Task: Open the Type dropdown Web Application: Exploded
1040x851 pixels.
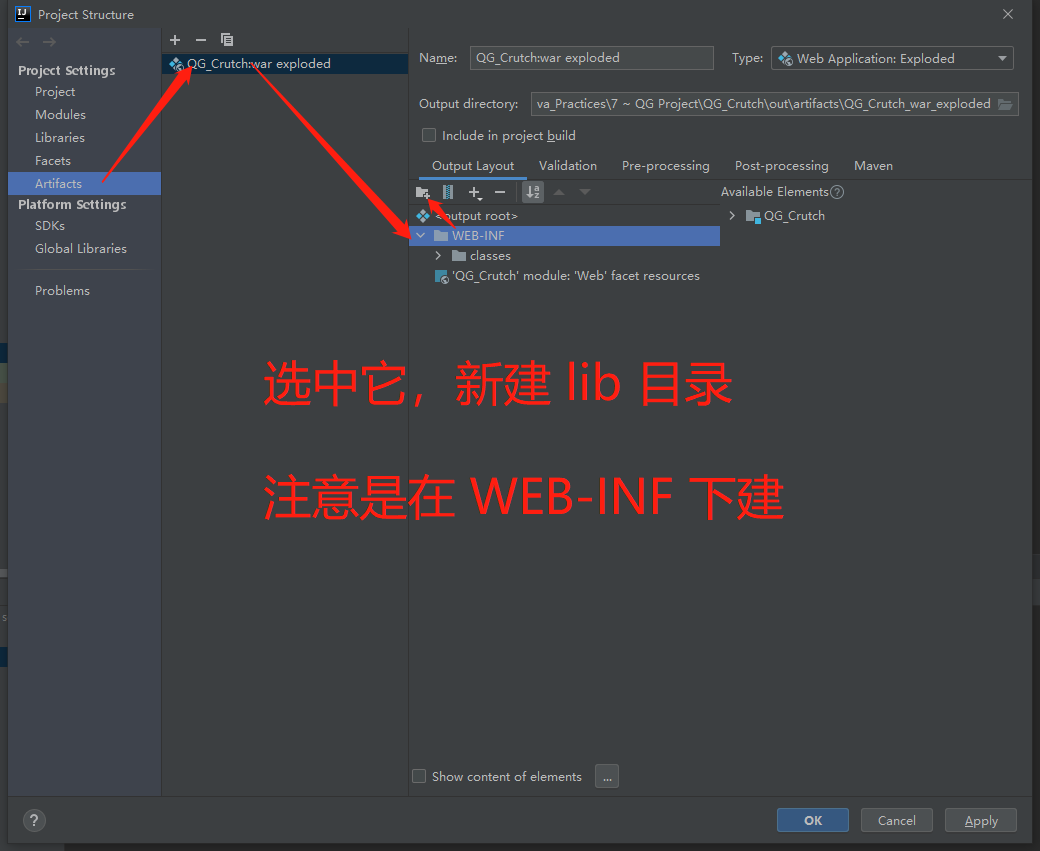Action: coord(892,58)
